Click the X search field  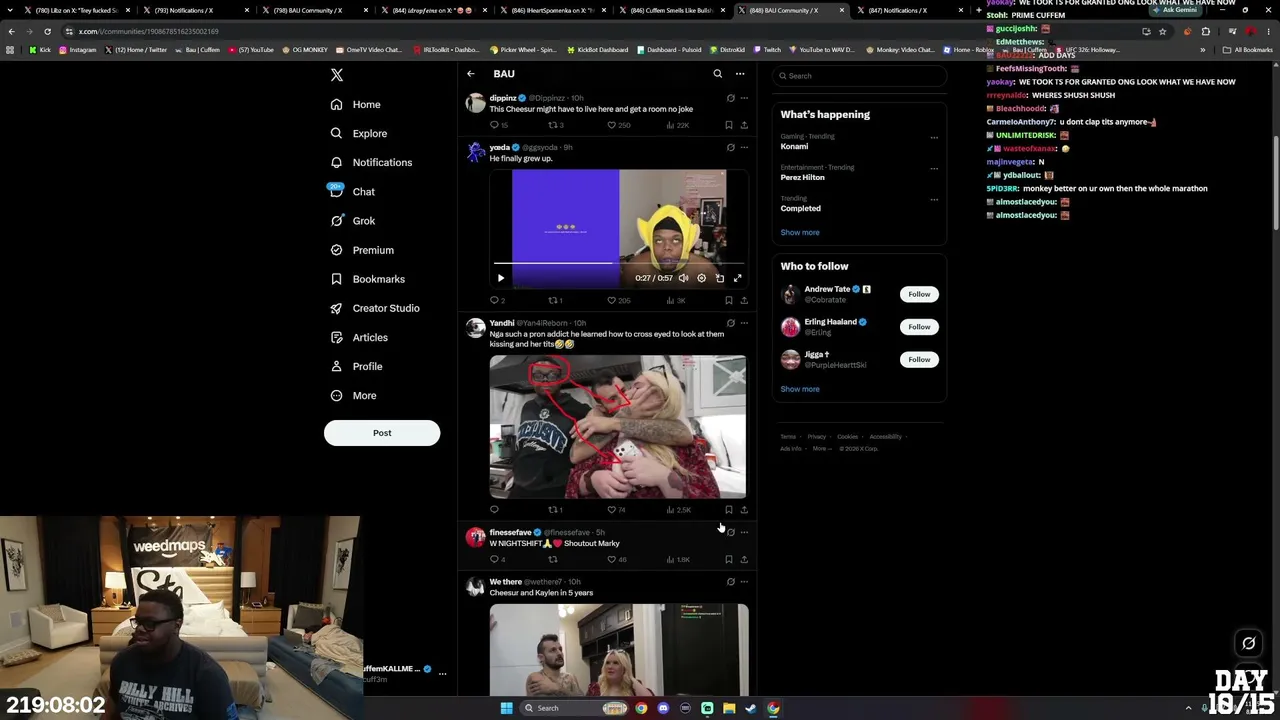pyautogui.click(x=860, y=76)
